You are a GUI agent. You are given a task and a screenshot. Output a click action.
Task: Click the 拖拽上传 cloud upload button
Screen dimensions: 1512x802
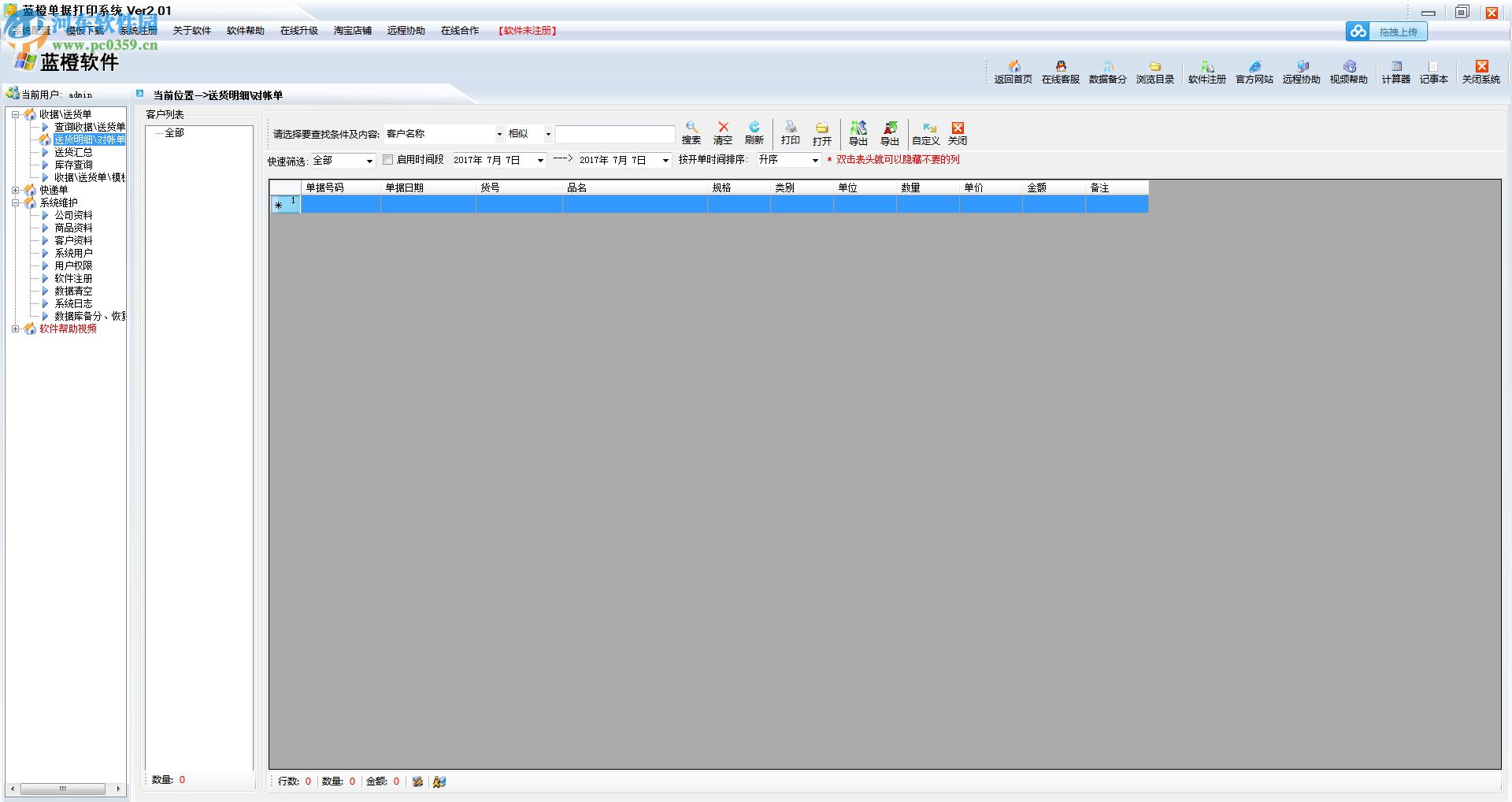point(1386,32)
